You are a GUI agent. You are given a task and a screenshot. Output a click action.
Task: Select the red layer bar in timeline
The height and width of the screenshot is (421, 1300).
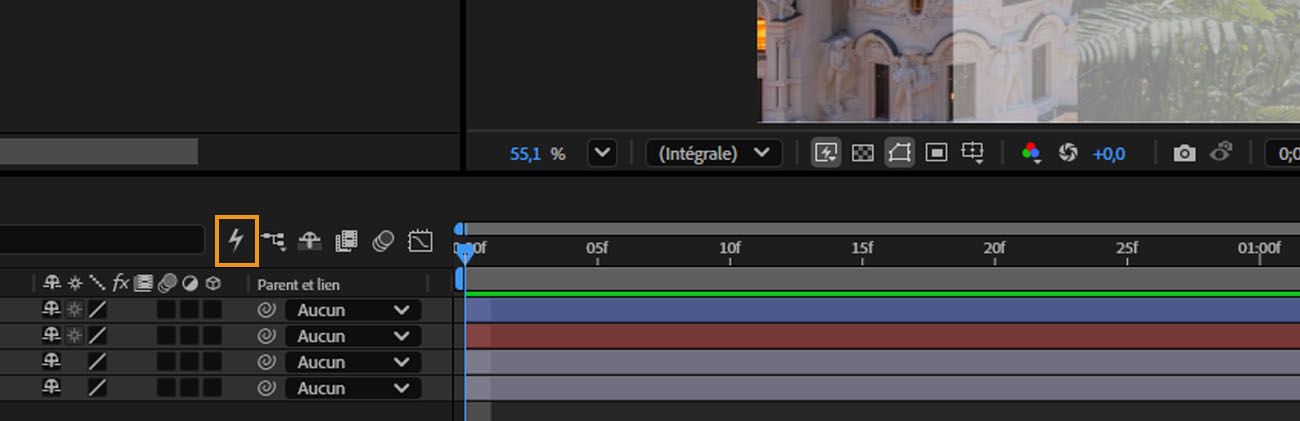[883, 336]
